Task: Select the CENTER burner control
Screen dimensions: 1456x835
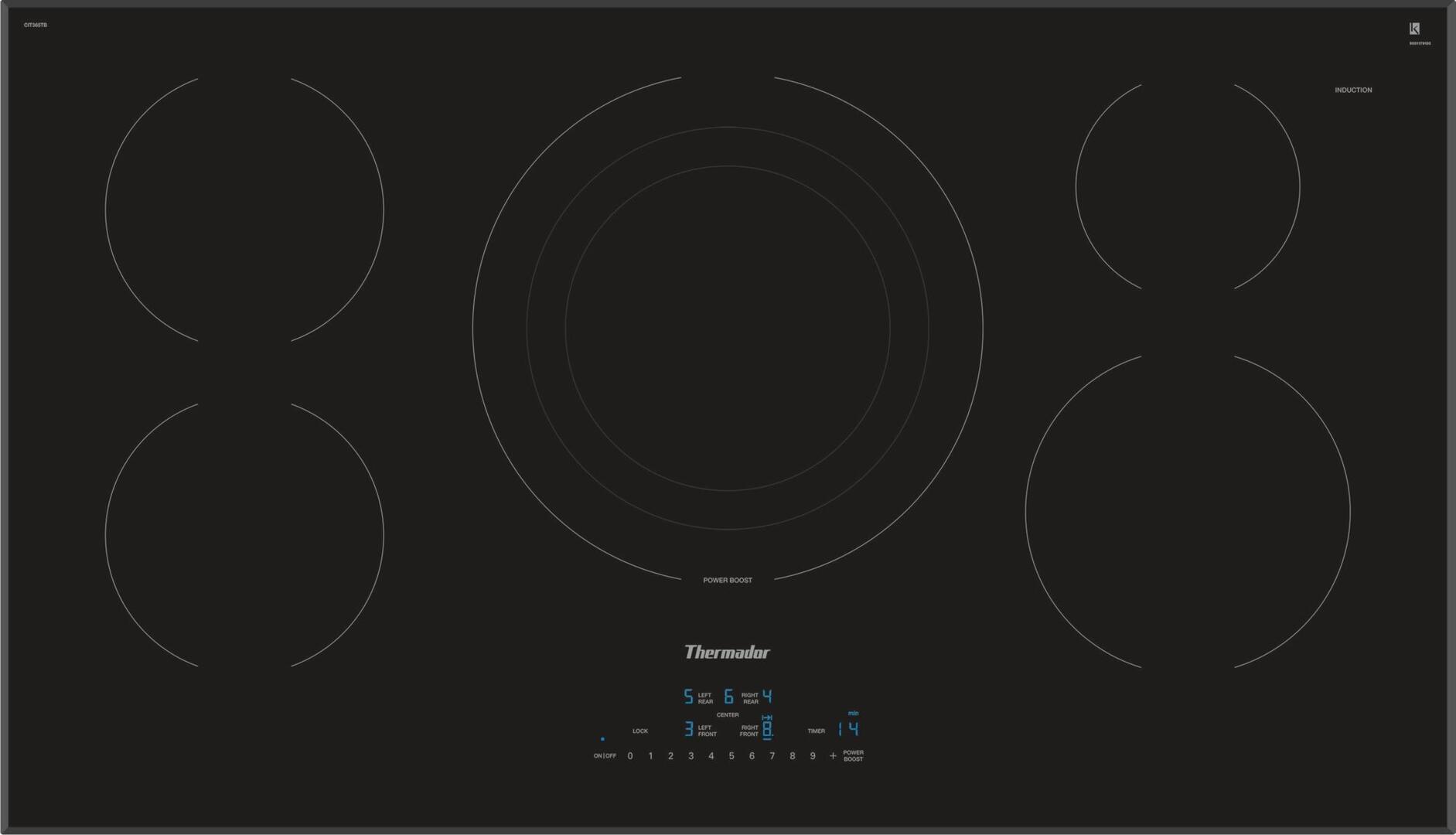Action: (728, 713)
